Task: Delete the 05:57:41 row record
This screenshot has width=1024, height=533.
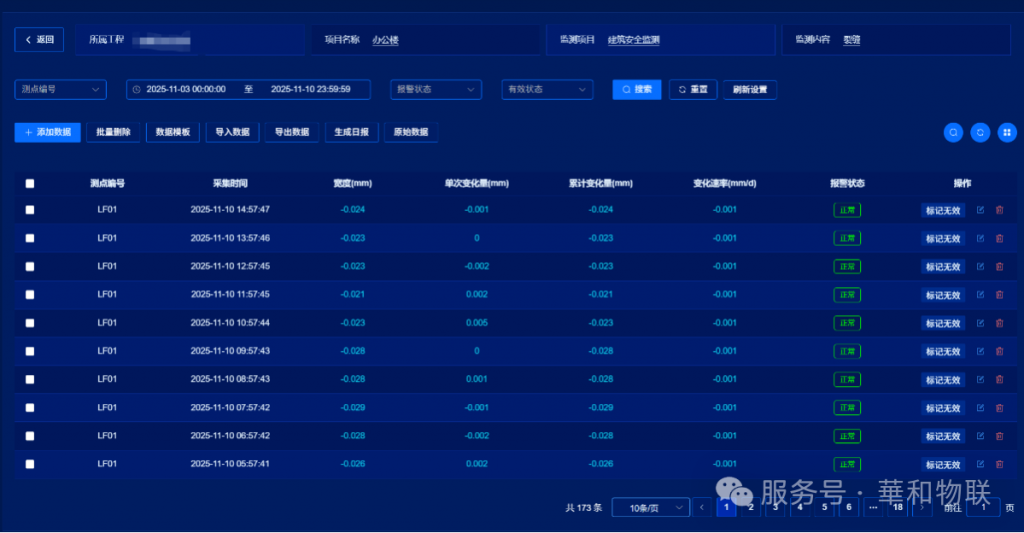Action: coord(999,464)
